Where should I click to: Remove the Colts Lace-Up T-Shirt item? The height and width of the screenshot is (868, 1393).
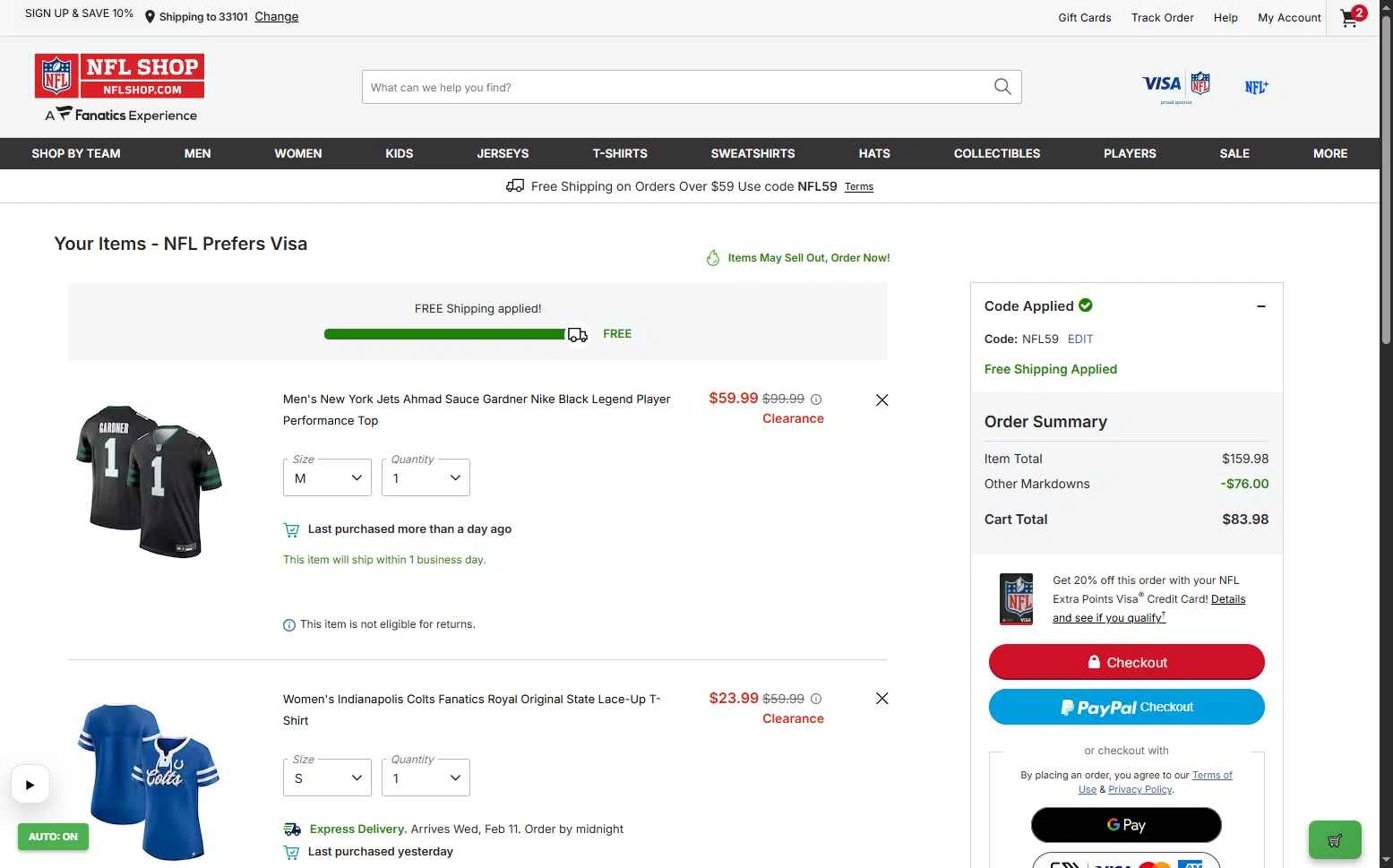coord(881,699)
